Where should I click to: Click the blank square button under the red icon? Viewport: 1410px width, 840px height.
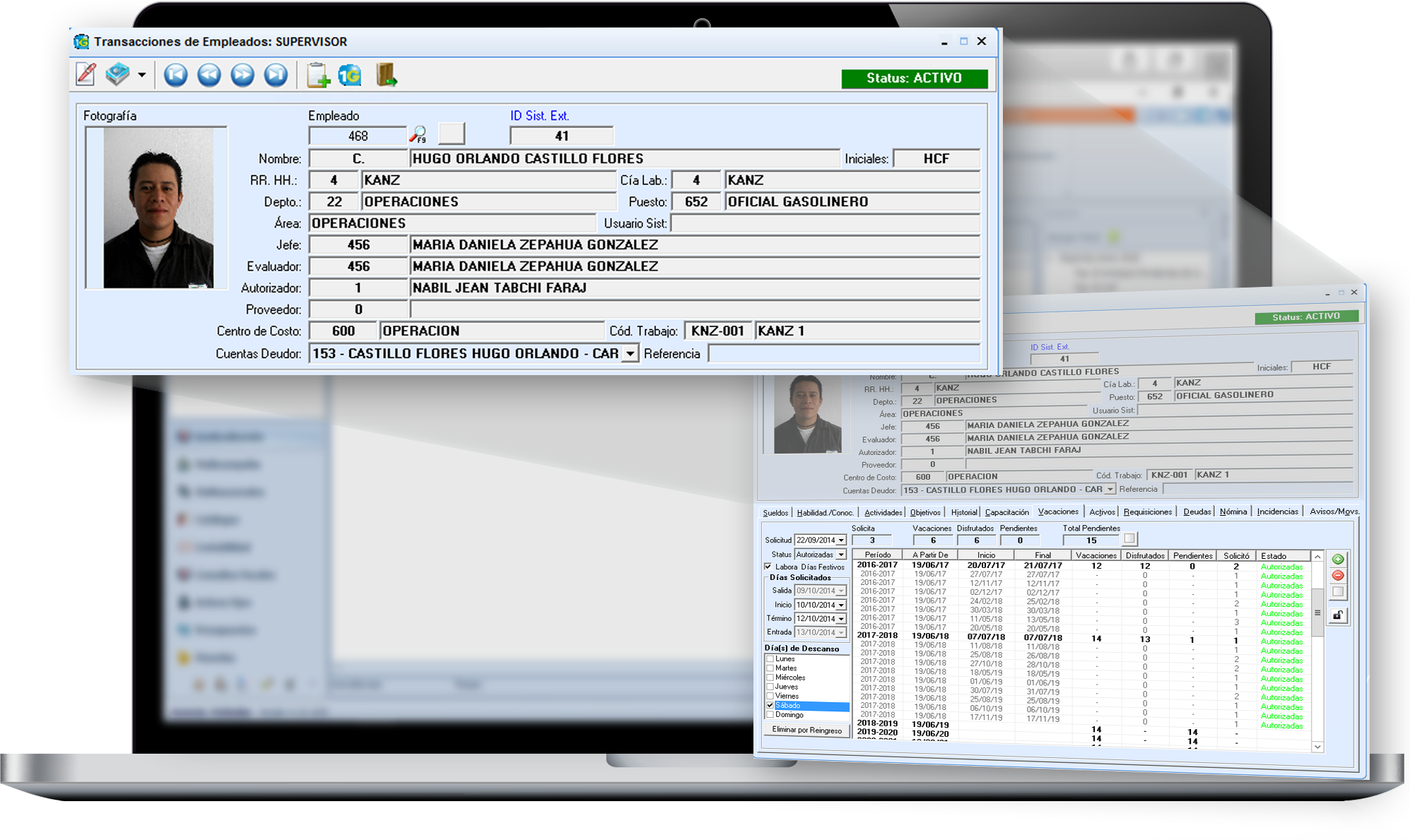tap(1338, 592)
